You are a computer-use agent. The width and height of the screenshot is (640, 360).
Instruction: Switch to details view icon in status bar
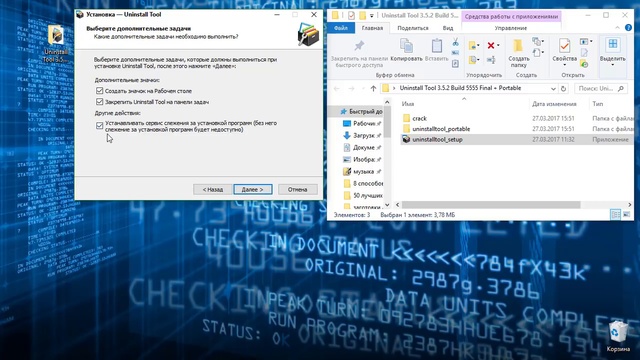[616, 215]
